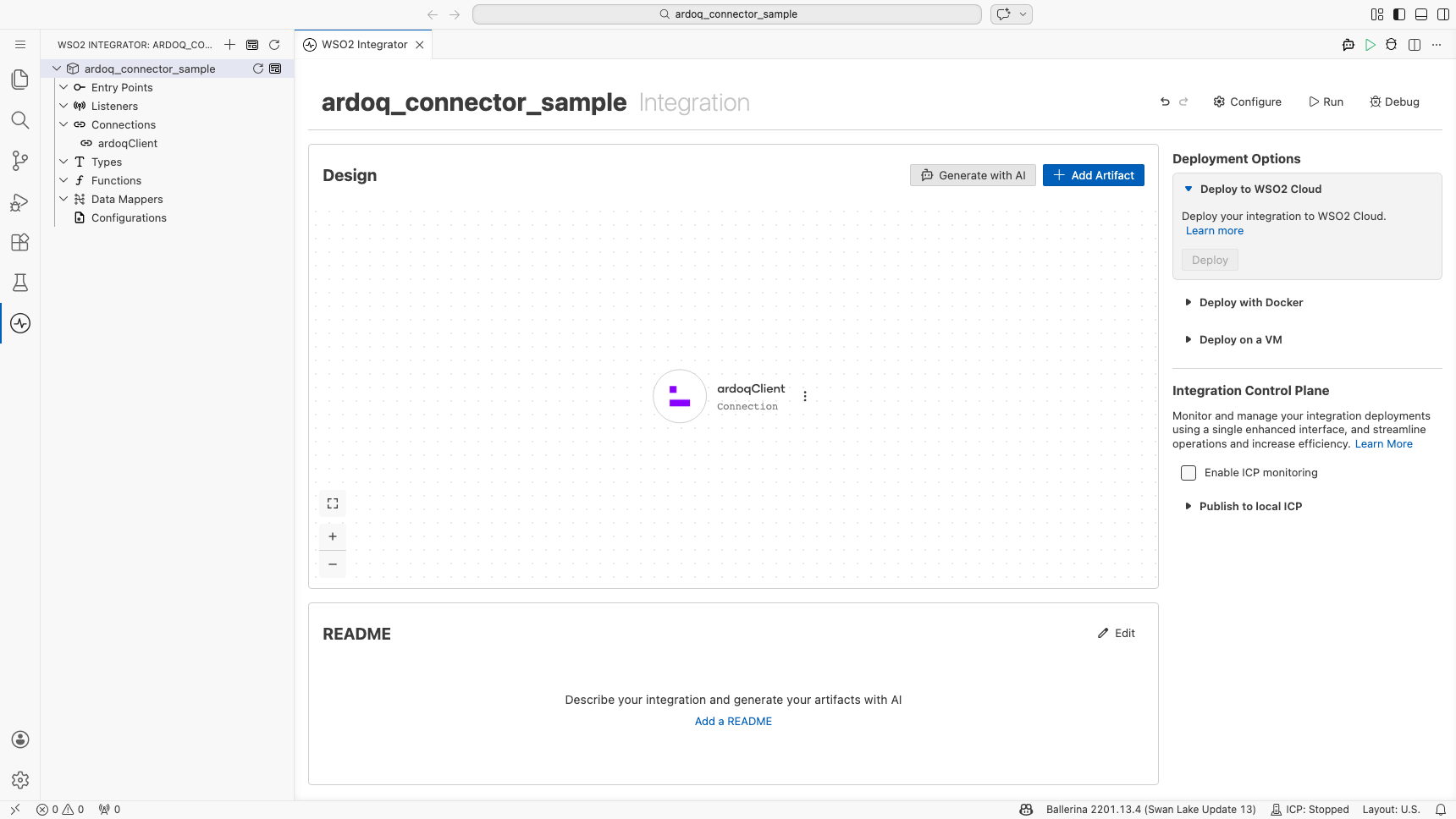1456x819 pixels.
Task: Collapse the Entry Points tree node
Action: 63,87
